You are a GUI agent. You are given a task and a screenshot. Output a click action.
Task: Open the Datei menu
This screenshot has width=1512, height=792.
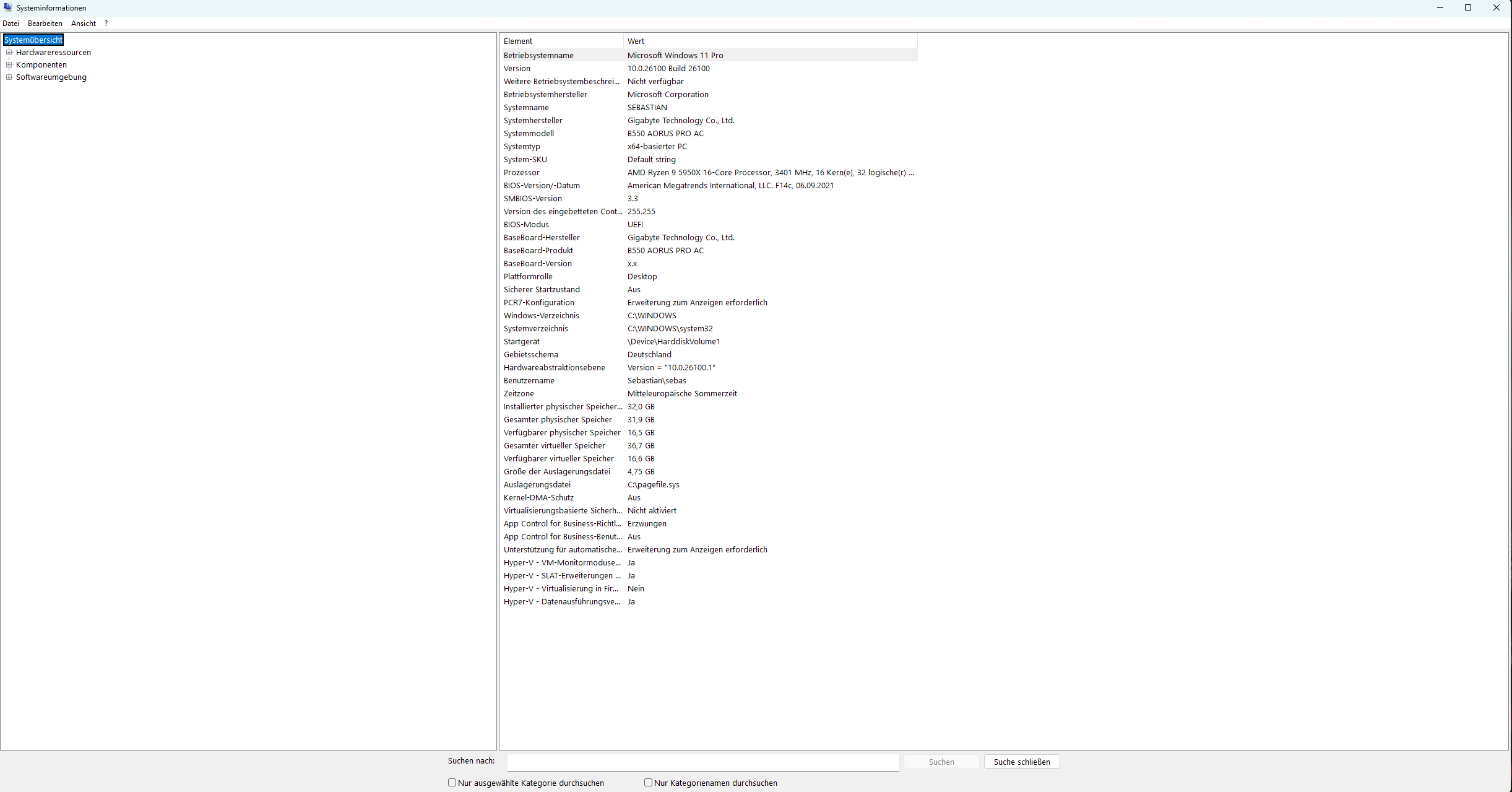tap(11, 24)
